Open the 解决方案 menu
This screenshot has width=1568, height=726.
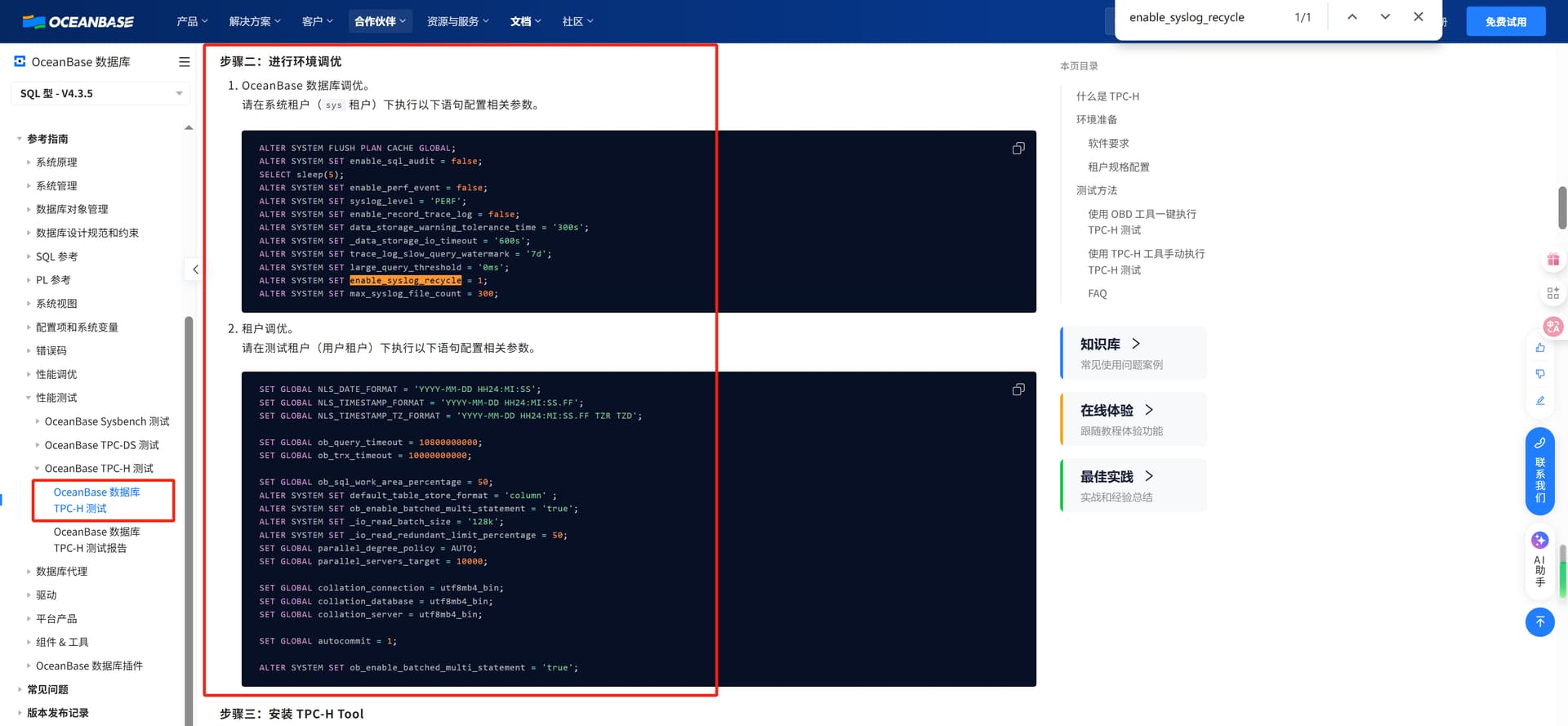255,21
